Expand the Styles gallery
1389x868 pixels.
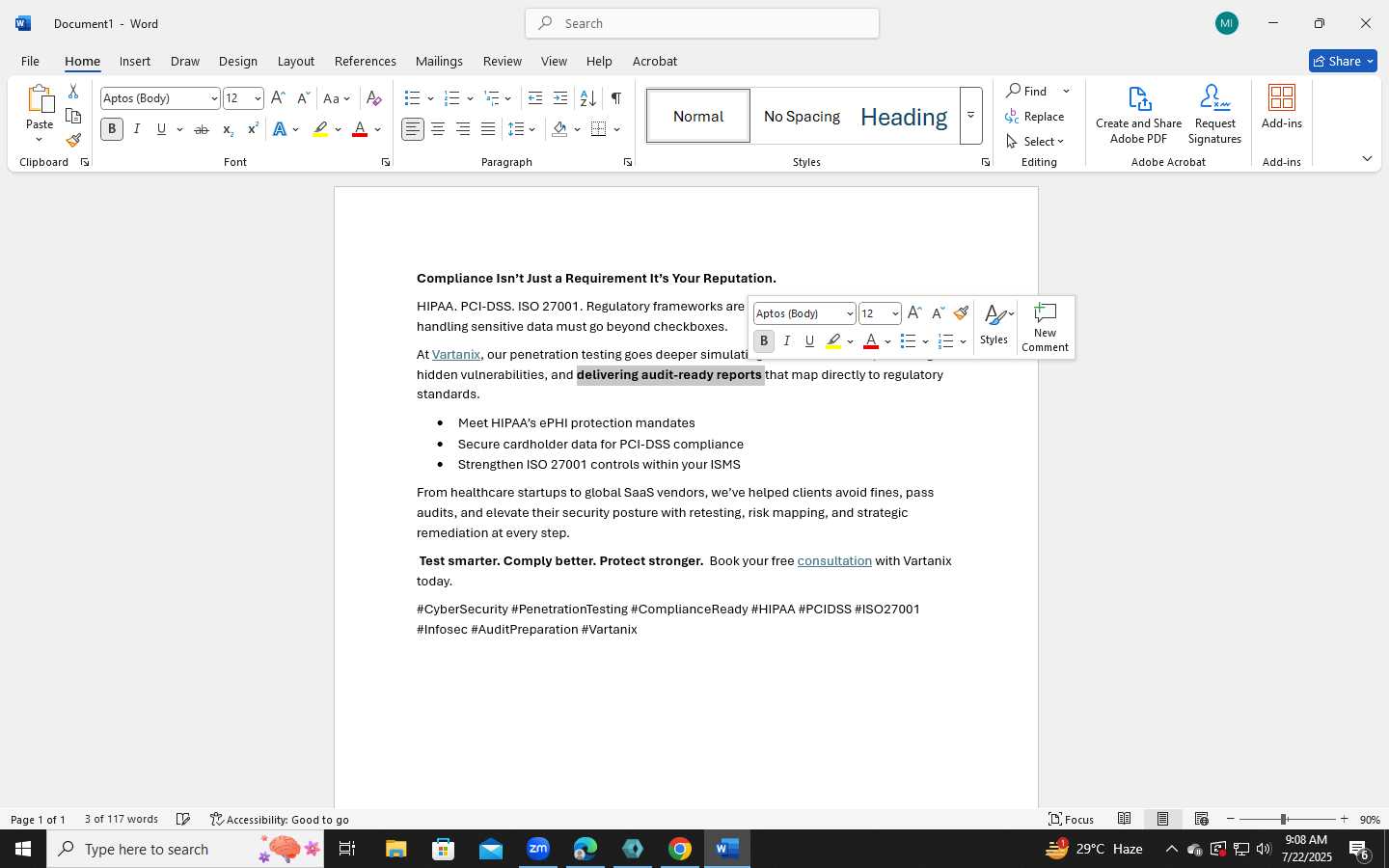point(971,116)
